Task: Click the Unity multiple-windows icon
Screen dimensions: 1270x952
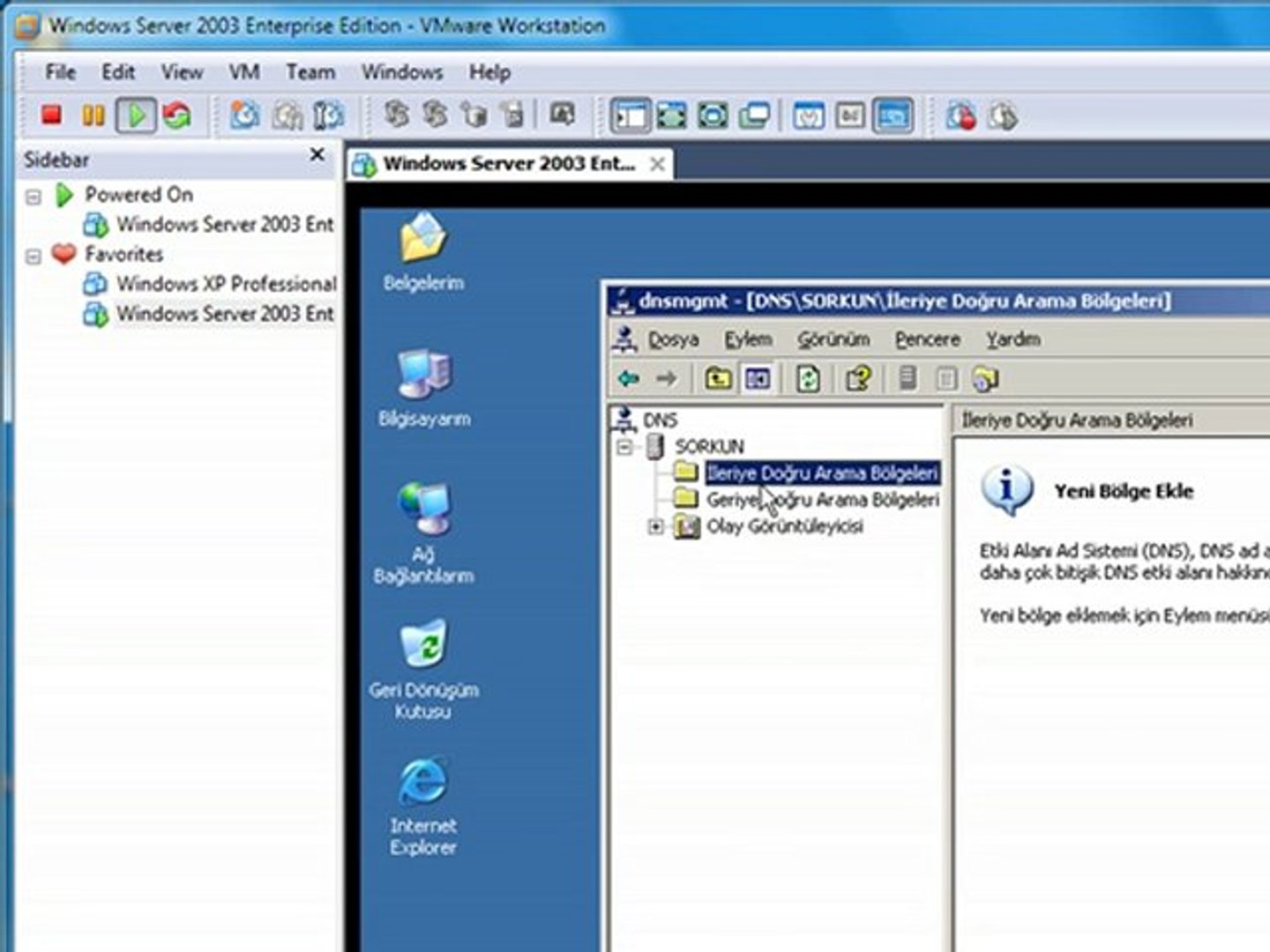Action: click(x=754, y=115)
